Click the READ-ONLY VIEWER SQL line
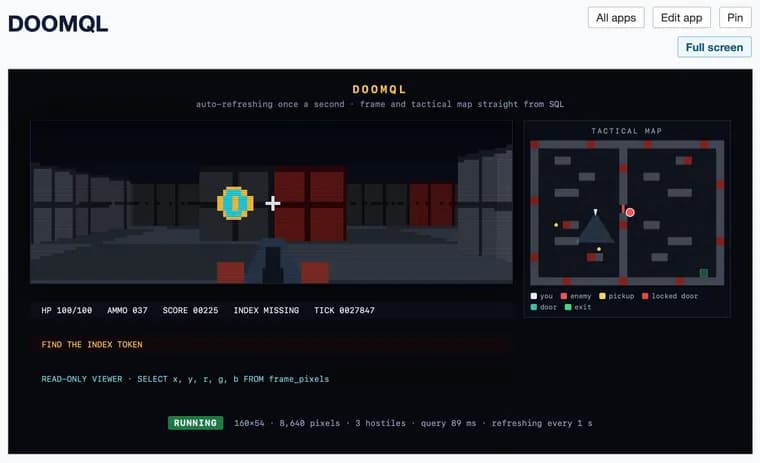760x463 pixels. pos(185,379)
